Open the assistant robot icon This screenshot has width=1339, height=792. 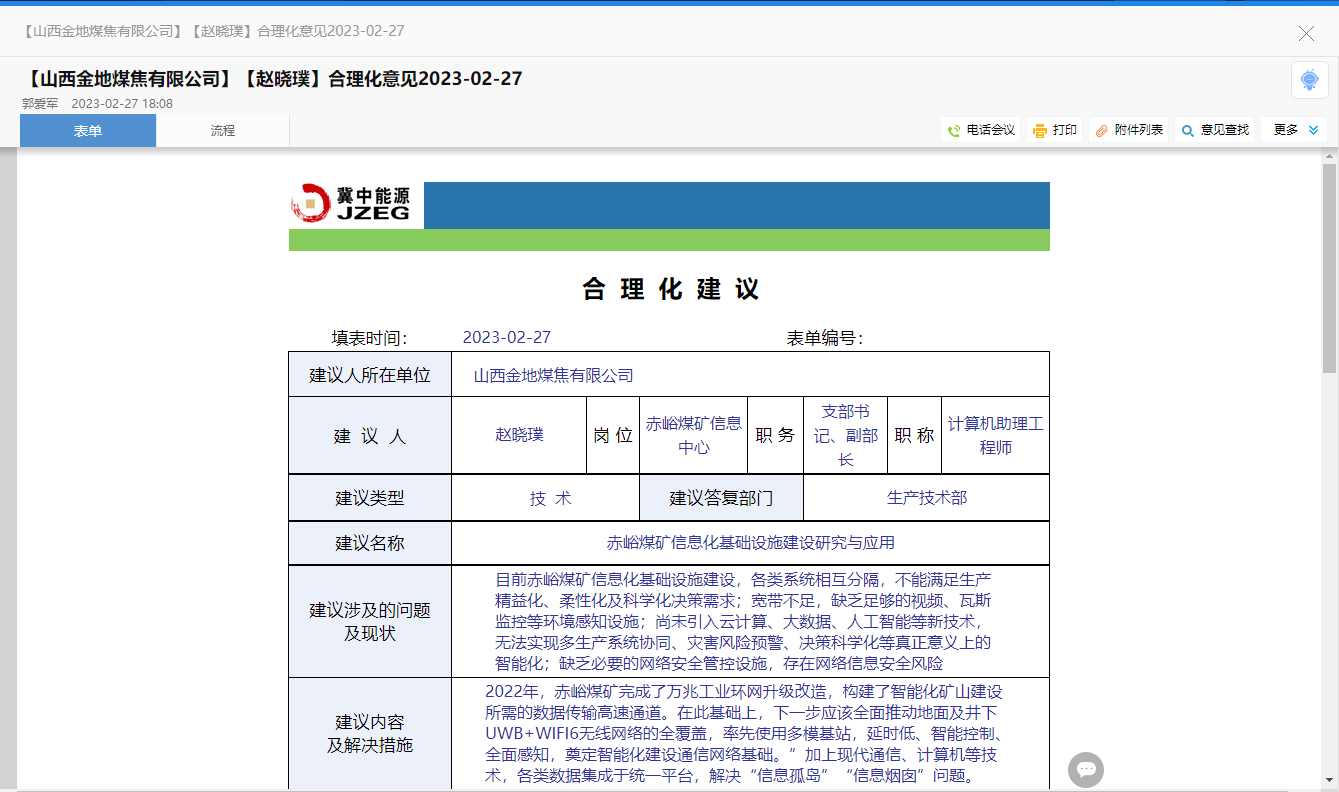[1309, 80]
